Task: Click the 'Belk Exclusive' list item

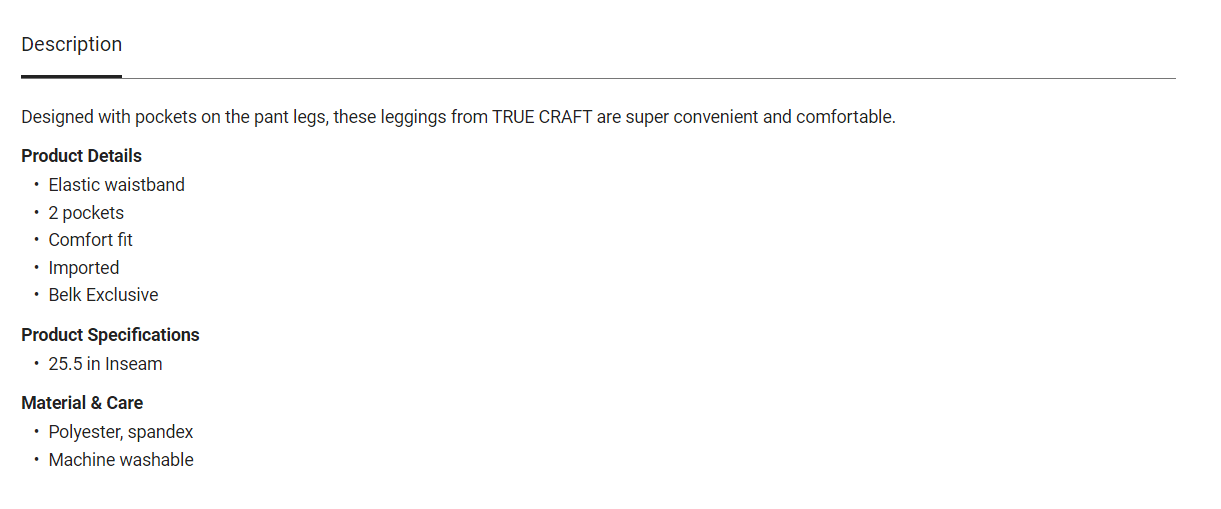Action: pyautogui.click(x=103, y=295)
